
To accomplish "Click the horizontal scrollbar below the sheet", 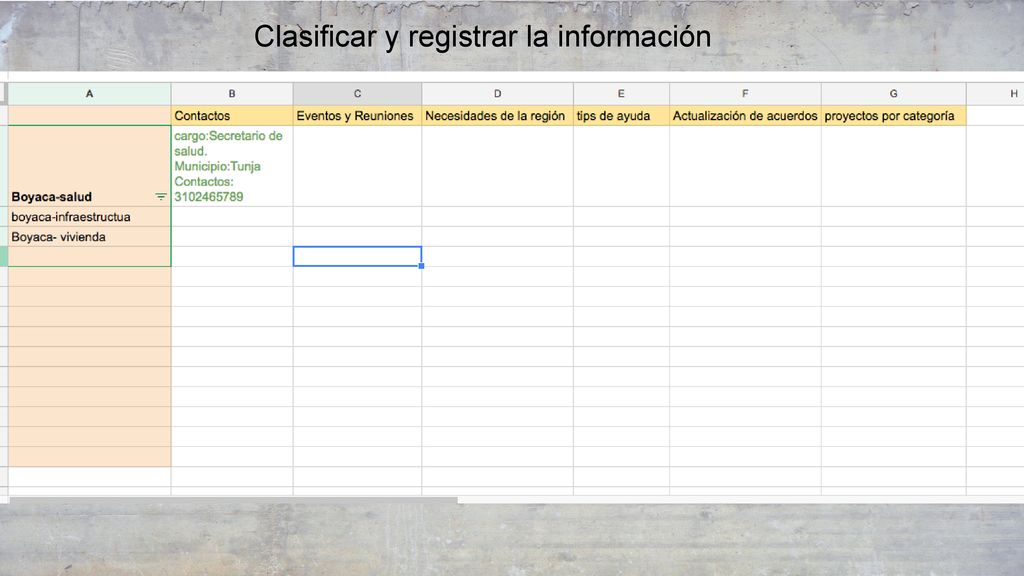I will 233,500.
